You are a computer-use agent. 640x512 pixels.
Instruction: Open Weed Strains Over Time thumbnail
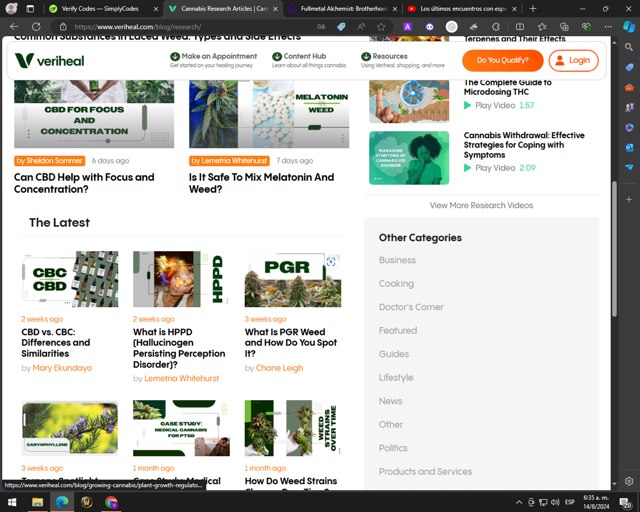(x=293, y=428)
